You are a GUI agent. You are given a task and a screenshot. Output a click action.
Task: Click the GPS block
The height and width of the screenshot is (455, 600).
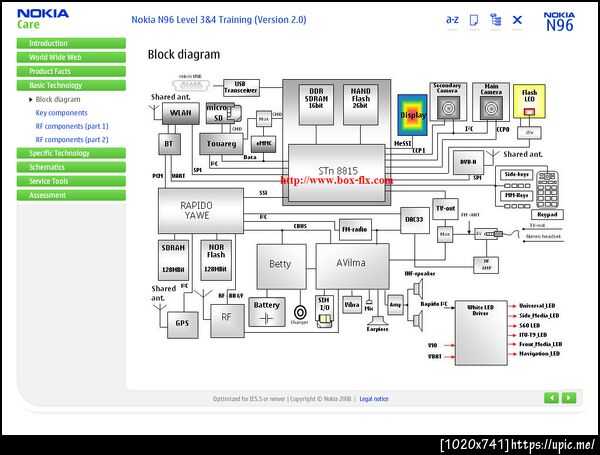pyautogui.click(x=182, y=324)
